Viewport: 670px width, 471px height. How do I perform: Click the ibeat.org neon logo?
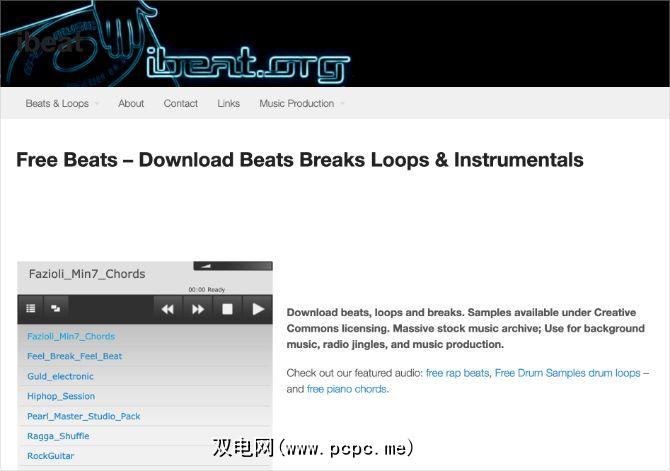(x=248, y=64)
